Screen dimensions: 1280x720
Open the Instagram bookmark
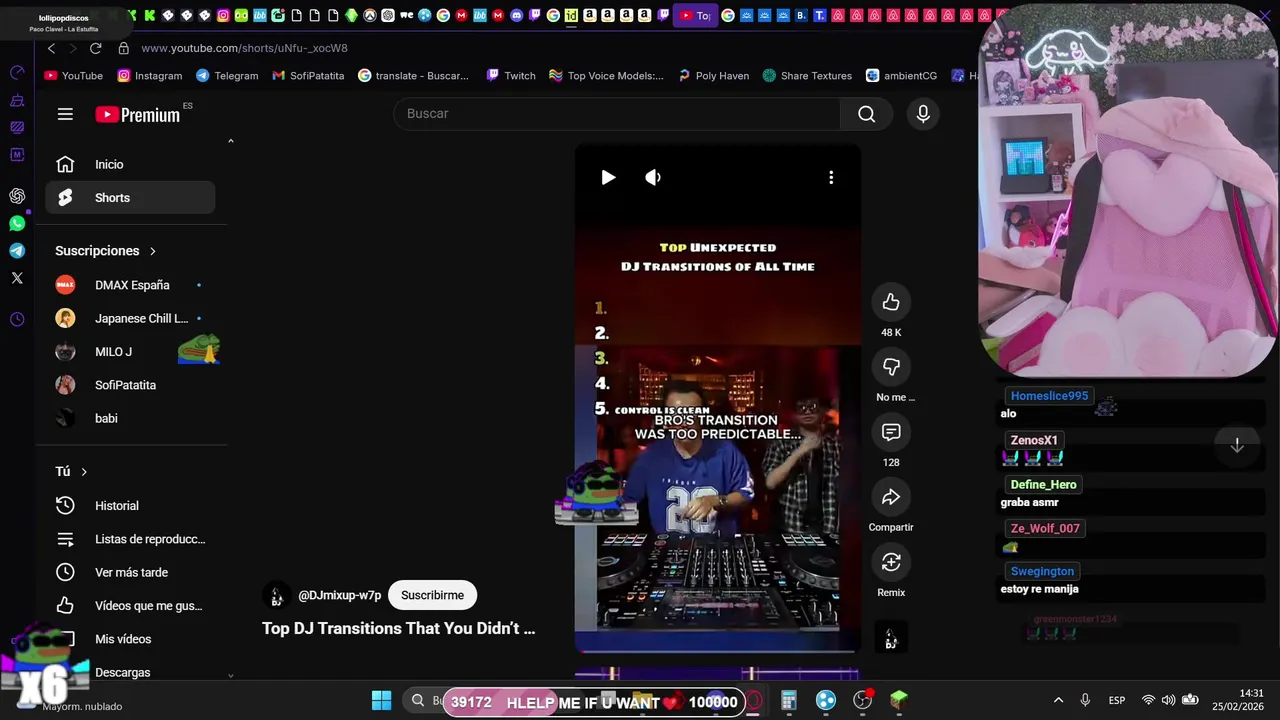(x=150, y=76)
